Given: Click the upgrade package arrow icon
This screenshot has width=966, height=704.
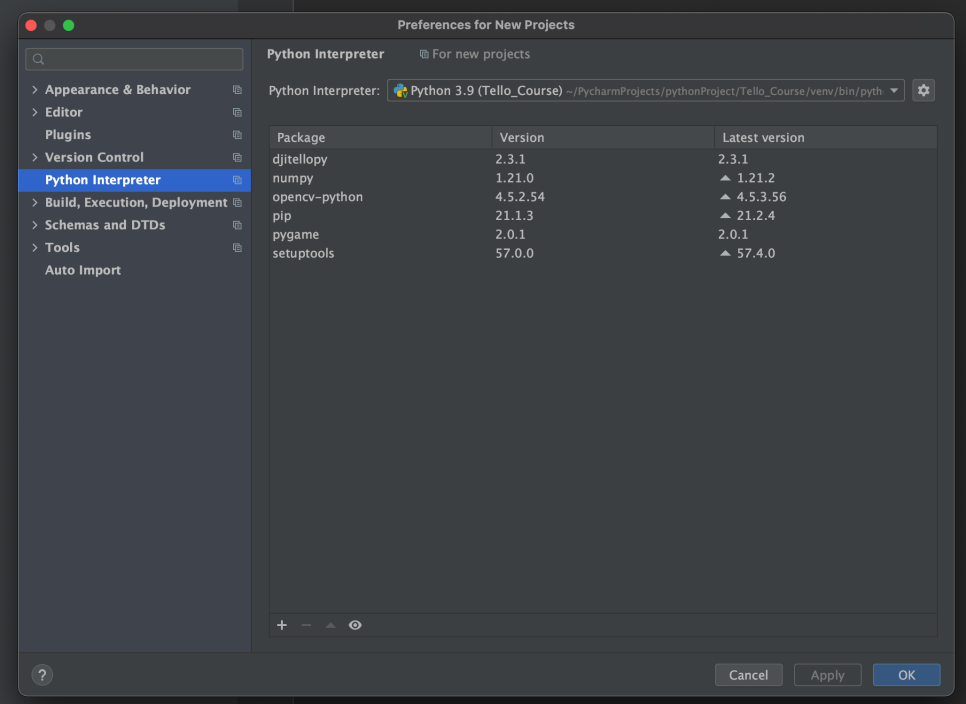Looking at the screenshot, I should 331,625.
